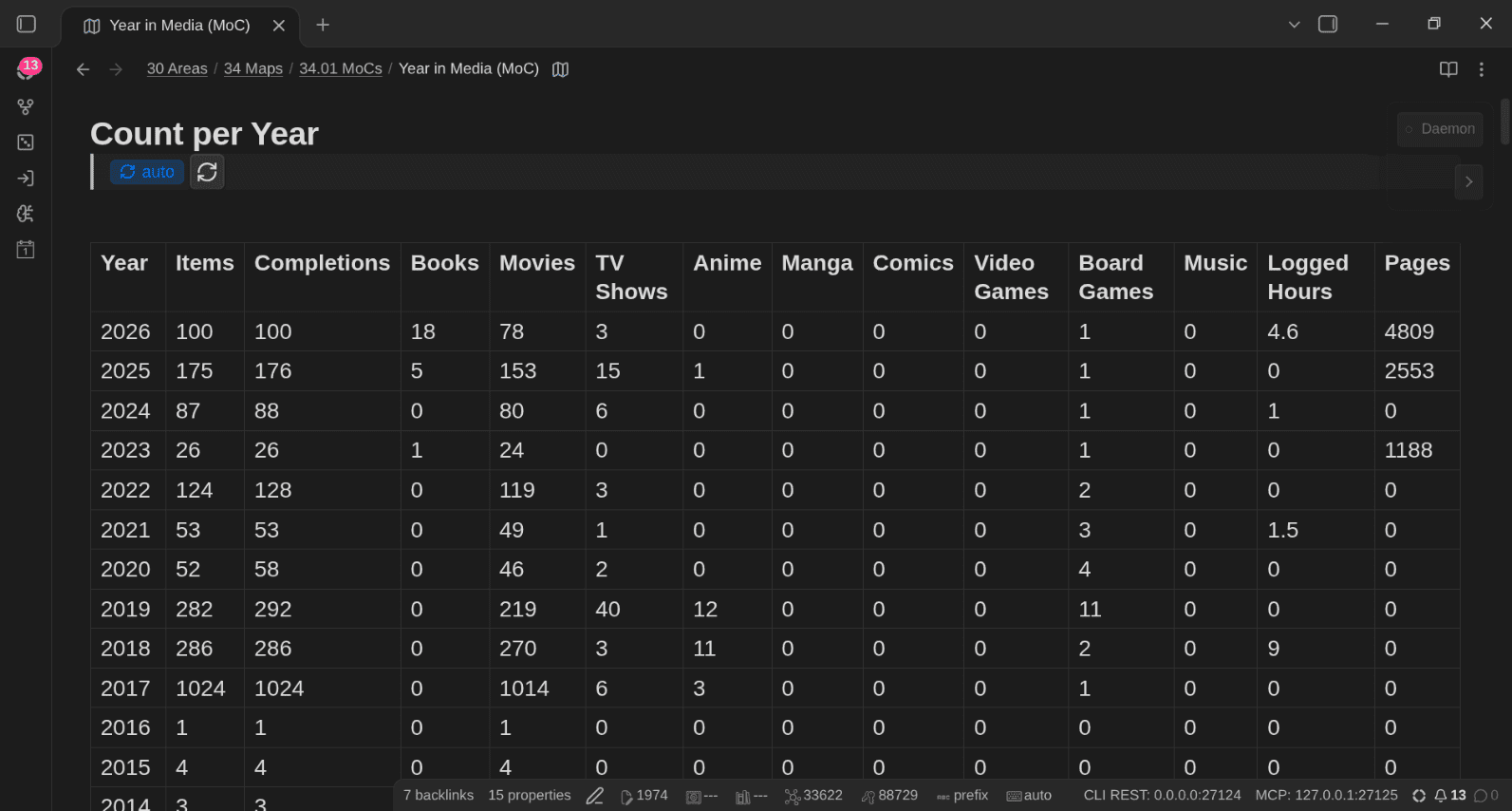The height and width of the screenshot is (811, 1512).
Task: Expand the right-side chevron panel arrow
Action: tap(1468, 181)
